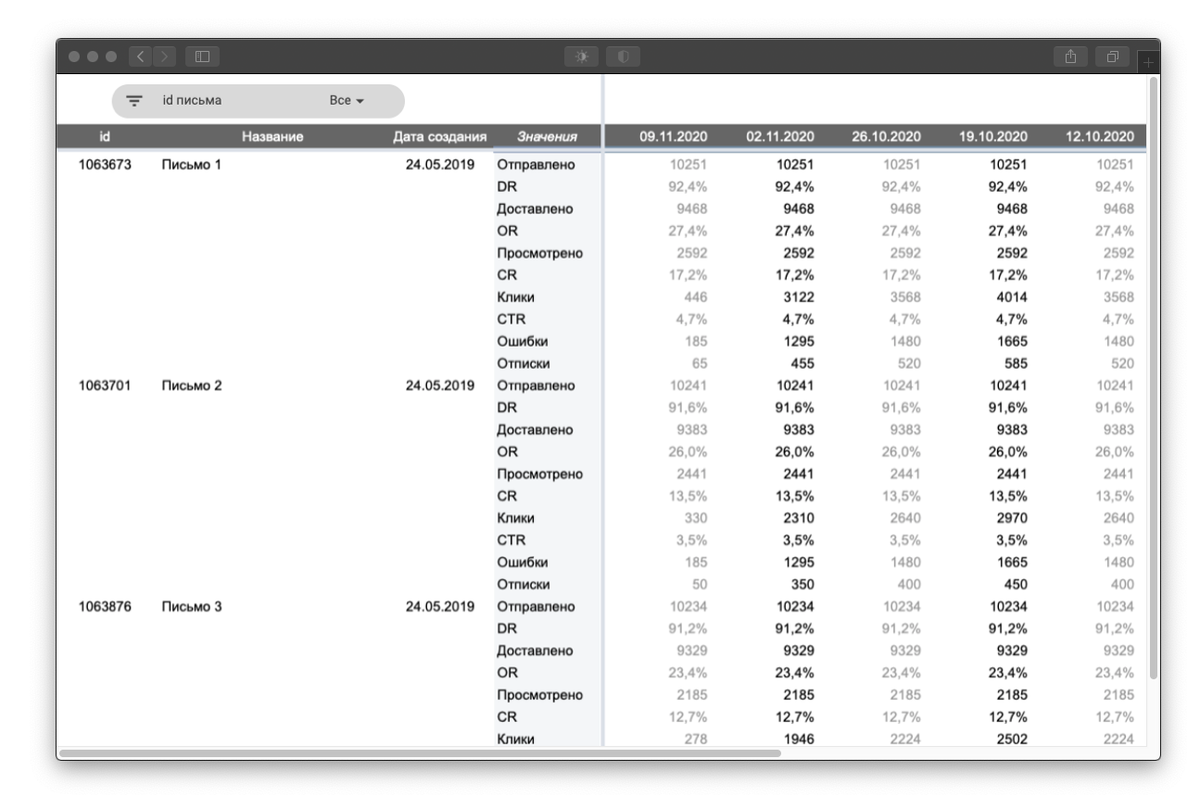Open the Все dropdown in id письма filter
This screenshot has width=1200, height=809.
347,101
